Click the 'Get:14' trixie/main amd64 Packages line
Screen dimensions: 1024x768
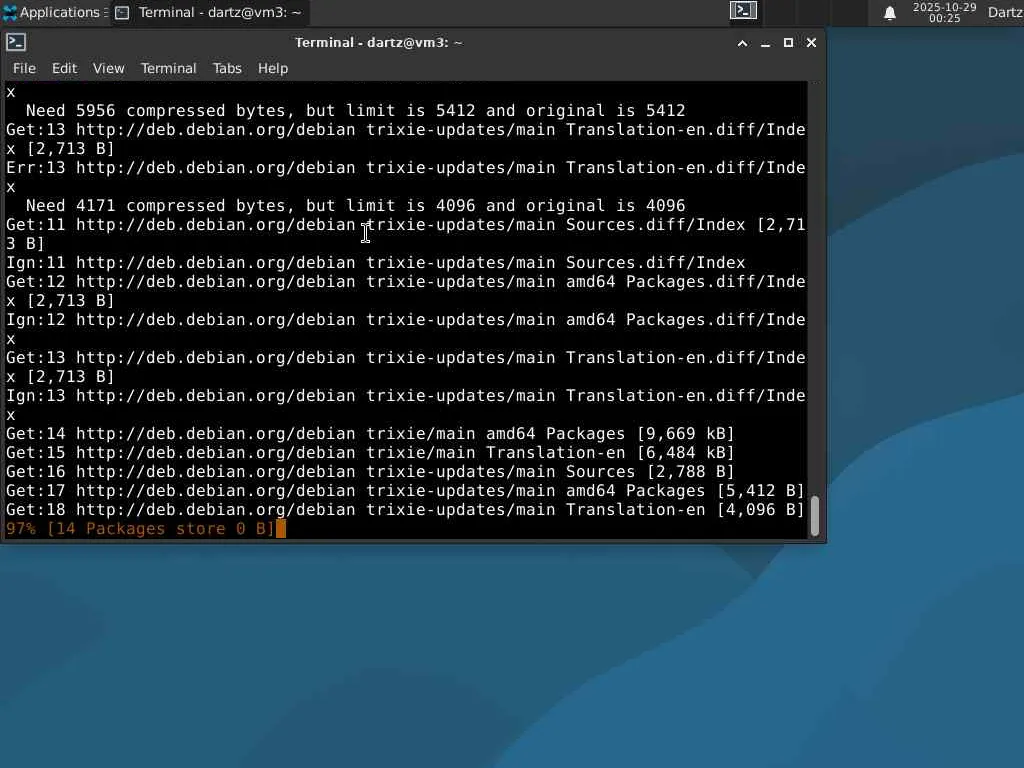pyautogui.click(x=370, y=434)
